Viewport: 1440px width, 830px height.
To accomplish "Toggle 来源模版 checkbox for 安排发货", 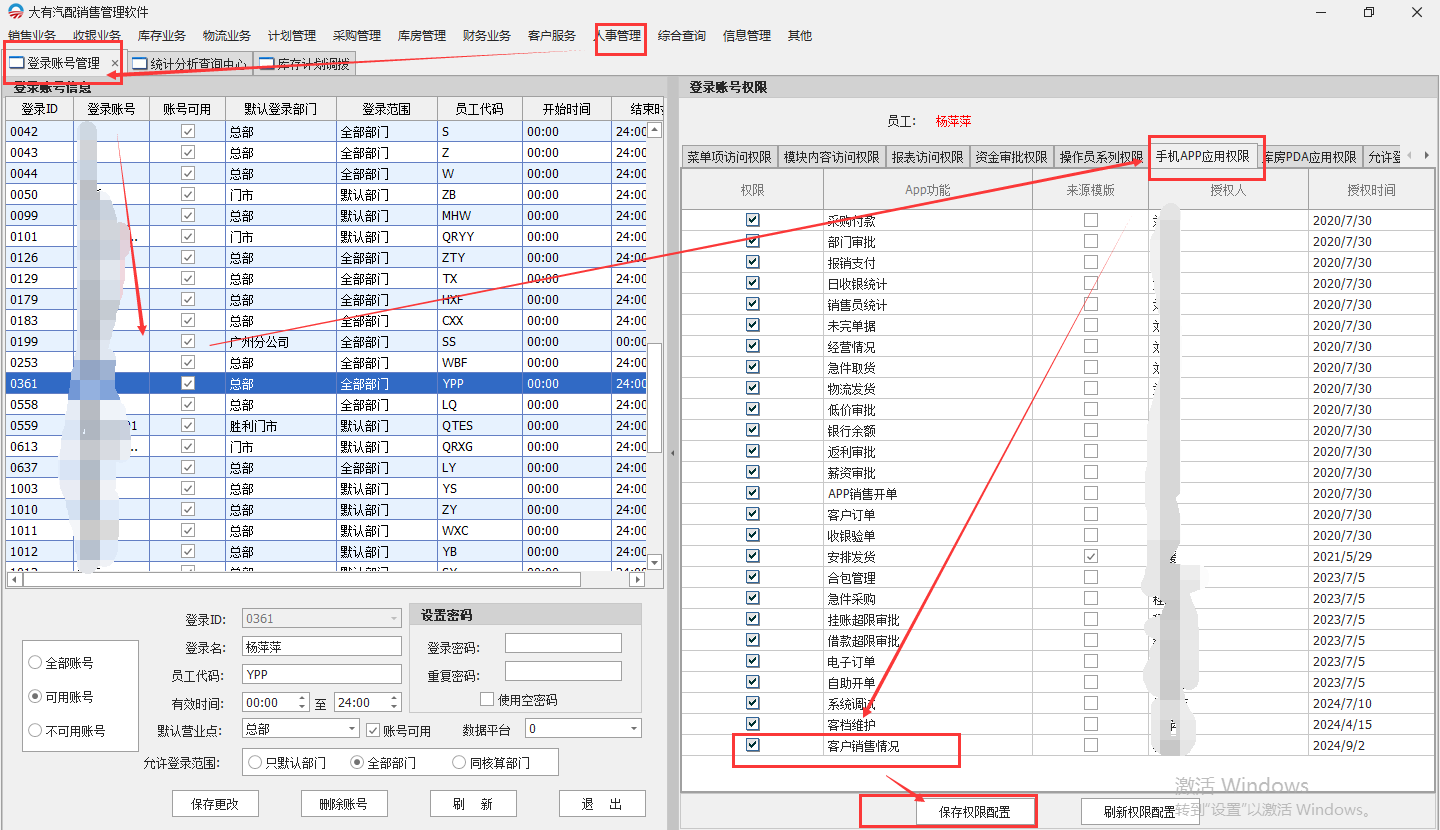I will click(x=1091, y=556).
